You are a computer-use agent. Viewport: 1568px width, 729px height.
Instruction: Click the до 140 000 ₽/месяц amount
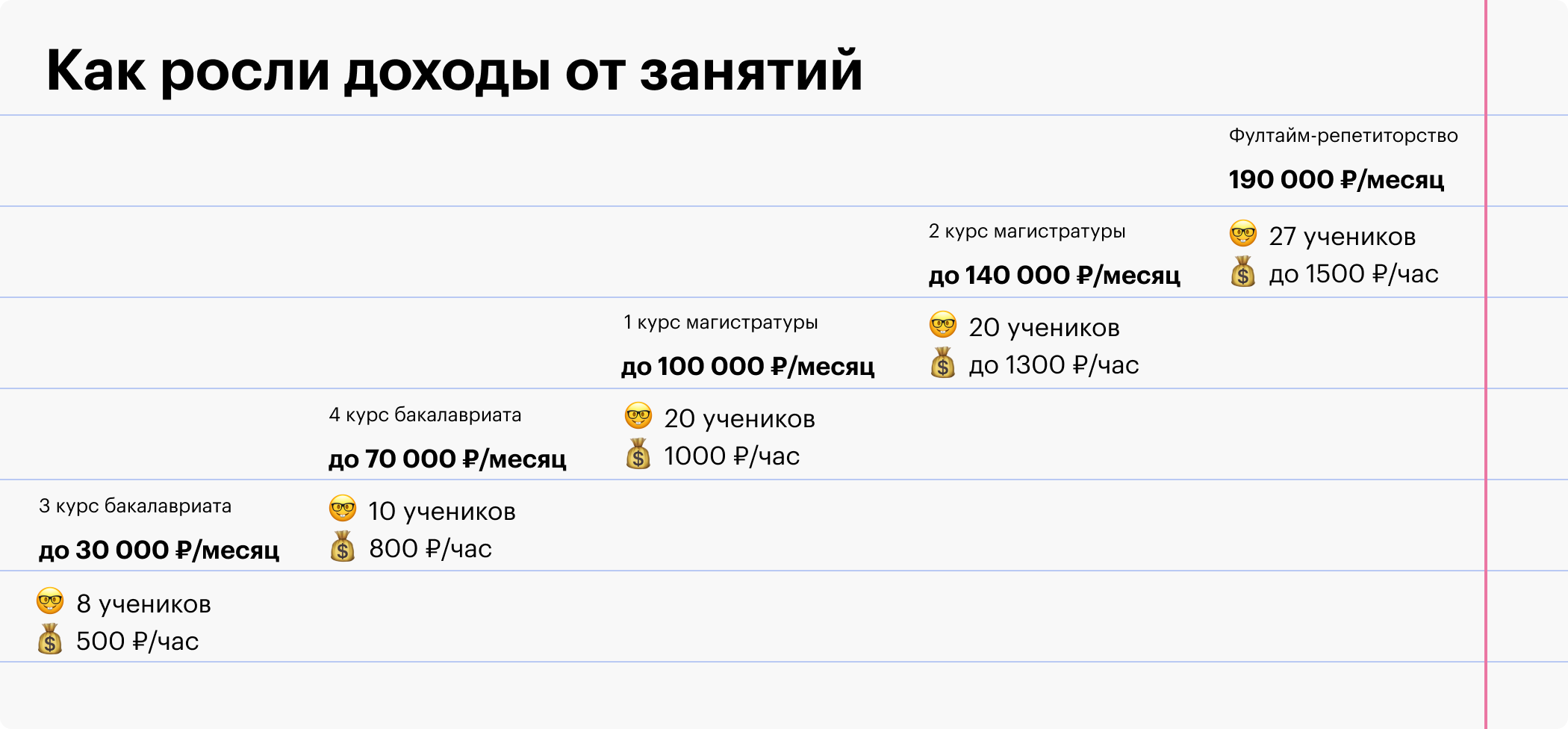point(1054,276)
